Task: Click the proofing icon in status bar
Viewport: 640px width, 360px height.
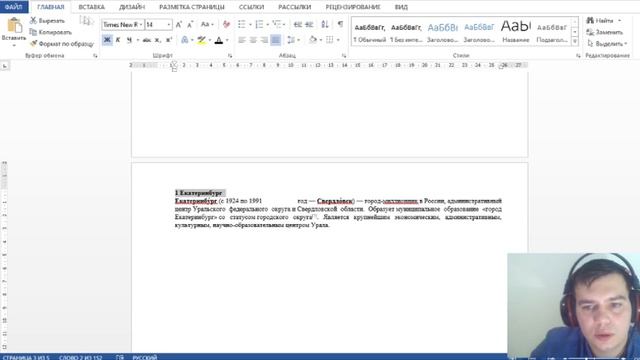Action: pos(120,358)
